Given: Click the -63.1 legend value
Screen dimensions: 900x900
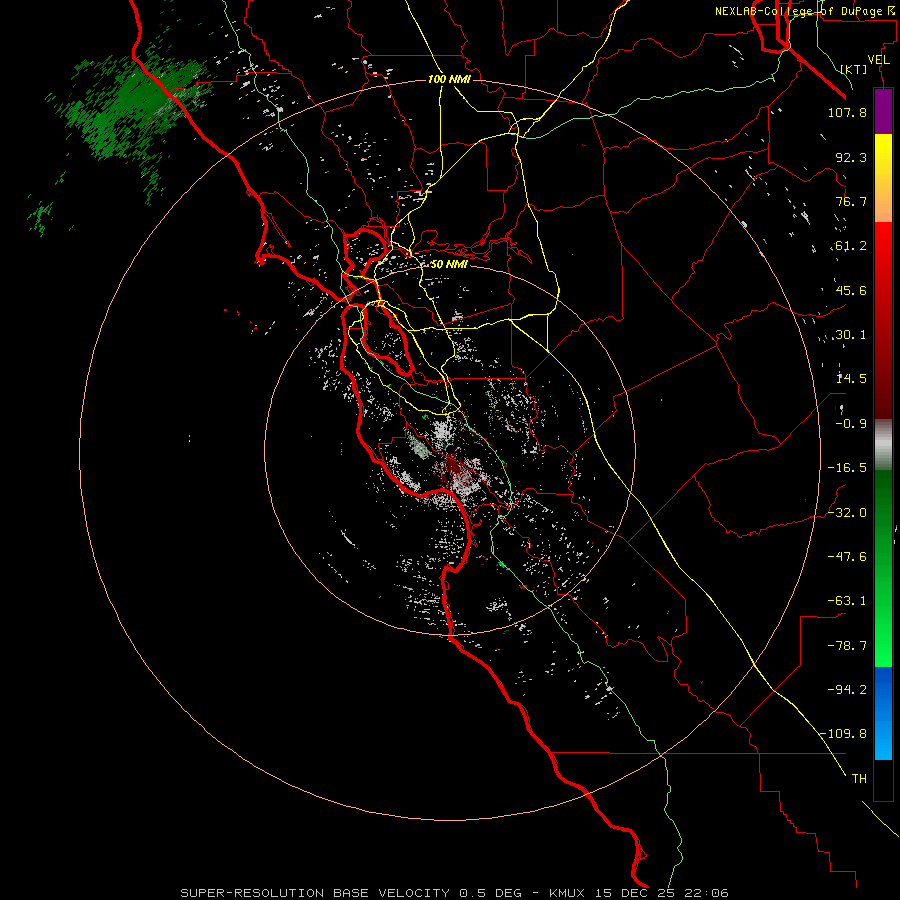Looking at the screenshot, I should pos(847,601).
